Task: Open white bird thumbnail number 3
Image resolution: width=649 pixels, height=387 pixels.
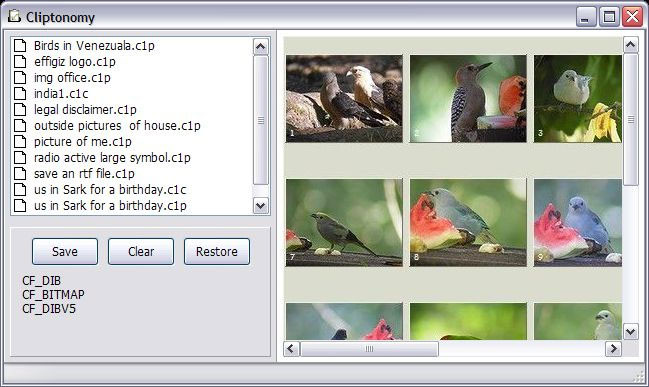Action: click(578, 99)
